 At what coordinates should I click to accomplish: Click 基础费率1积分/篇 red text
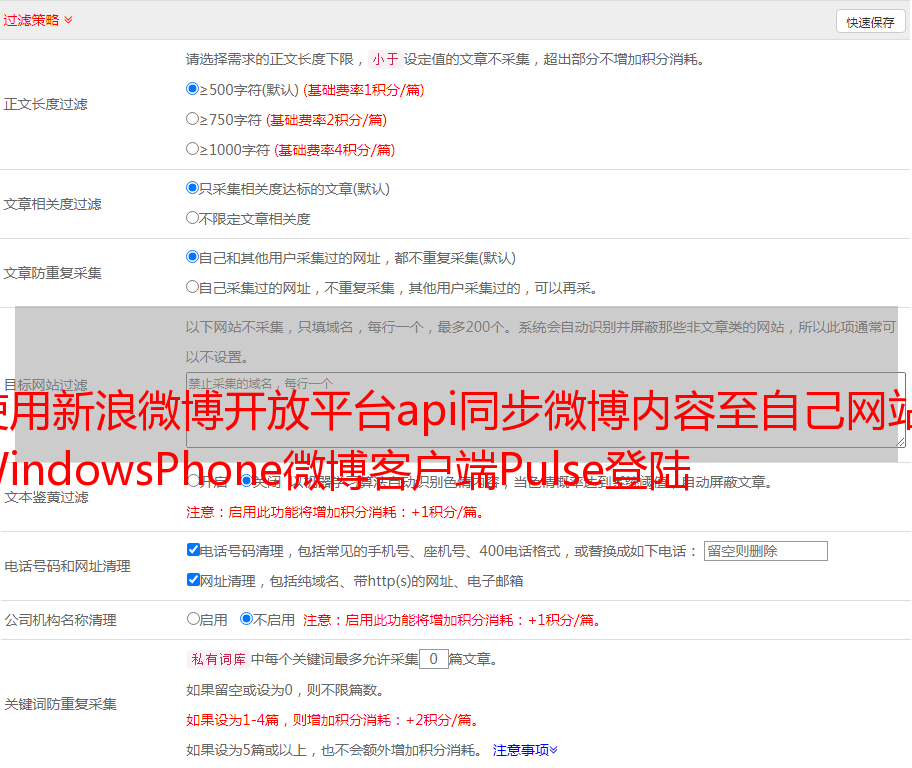point(364,90)
